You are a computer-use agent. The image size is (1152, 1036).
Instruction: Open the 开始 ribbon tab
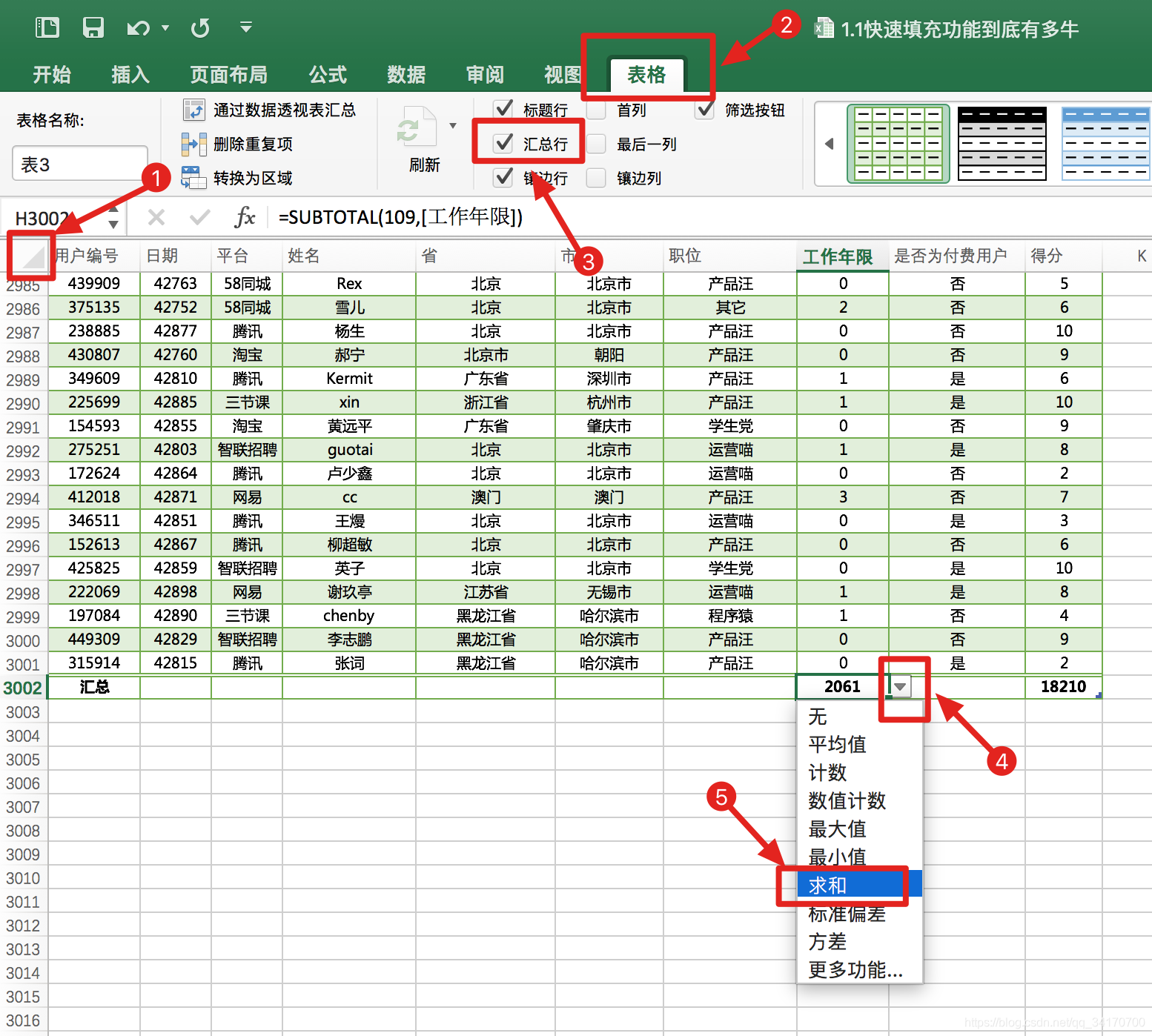click(x=52, y=75)
